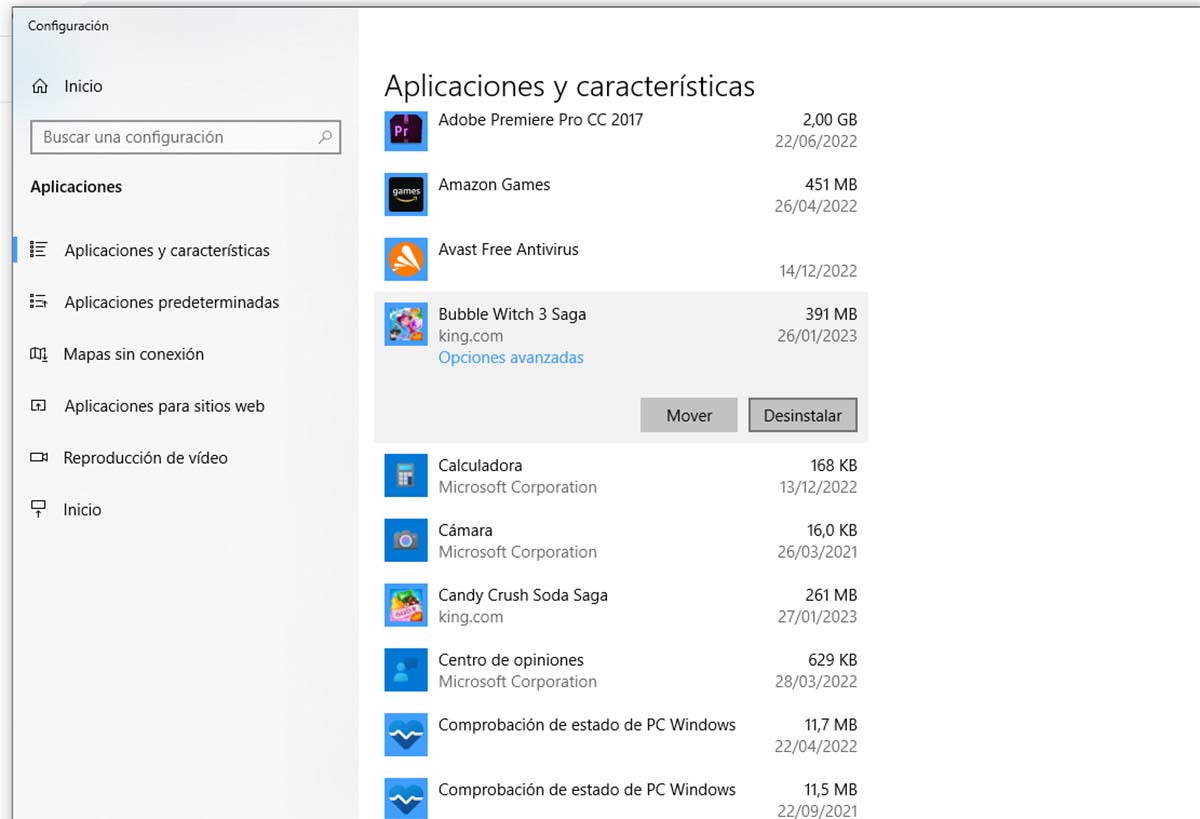
Task: Go to Mapas sin conexión
Action: pos(133,354)
